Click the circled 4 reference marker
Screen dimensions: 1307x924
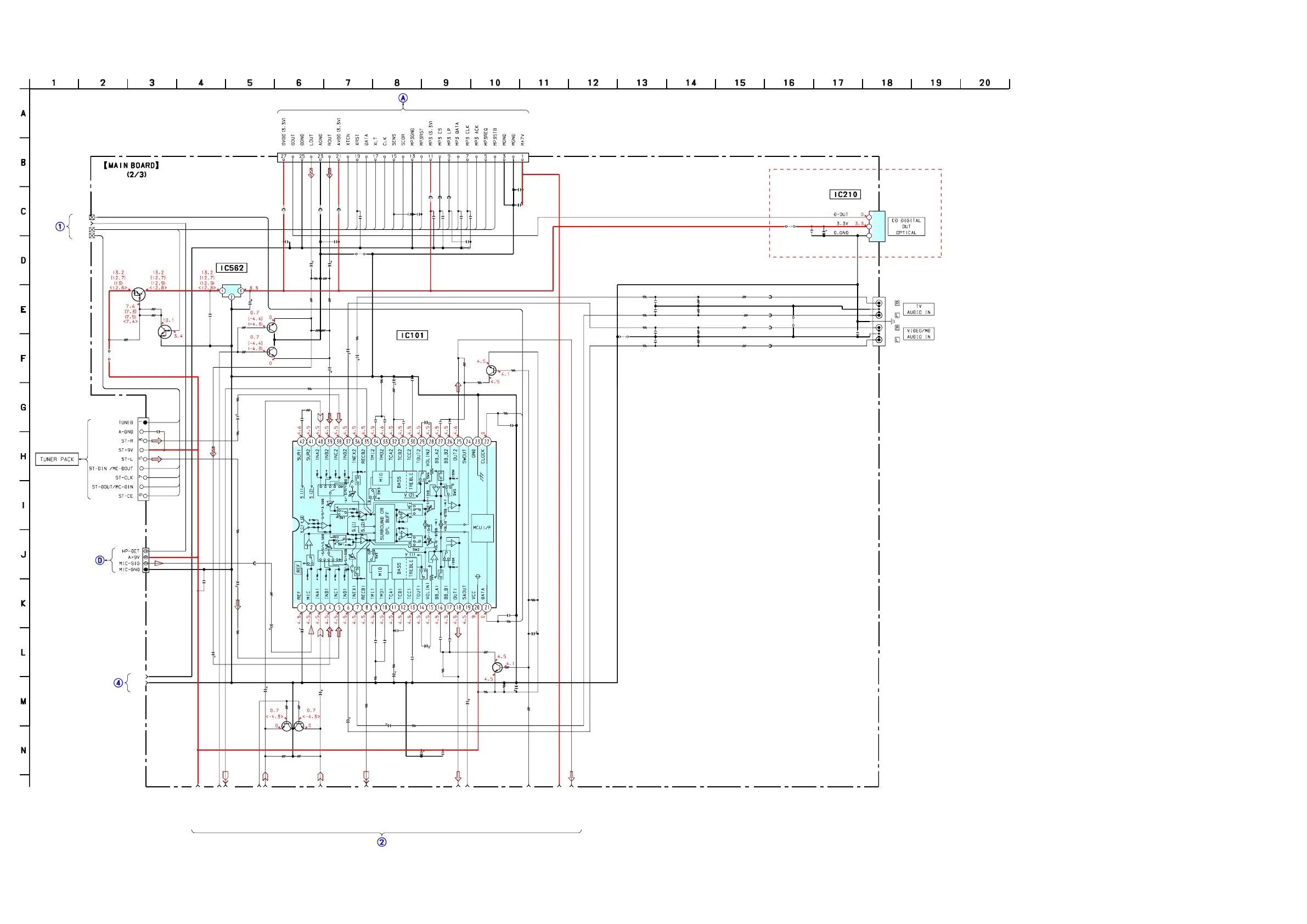pos(119,683)
